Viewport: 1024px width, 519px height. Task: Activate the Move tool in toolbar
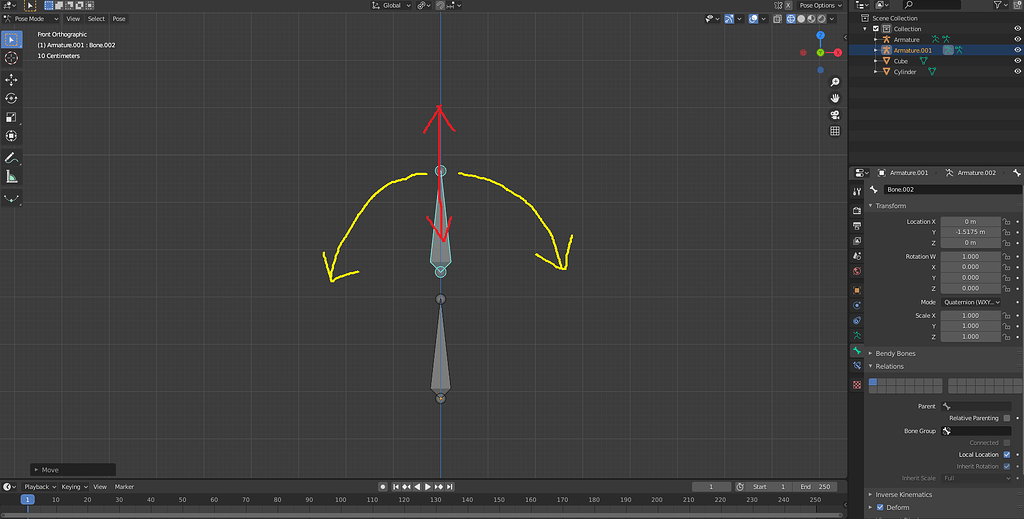coord(11,80)
